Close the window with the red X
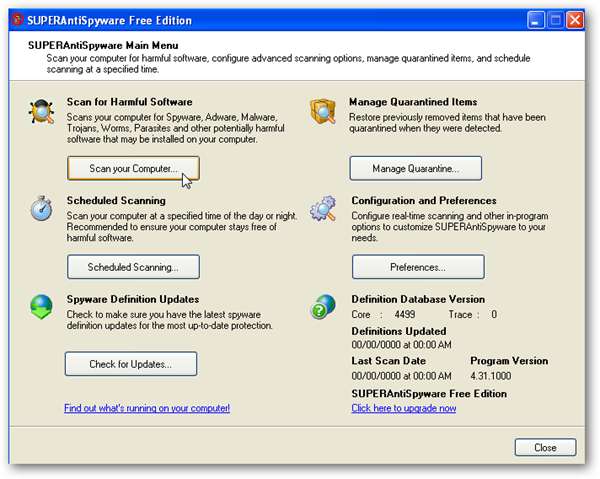 (575, 20)
